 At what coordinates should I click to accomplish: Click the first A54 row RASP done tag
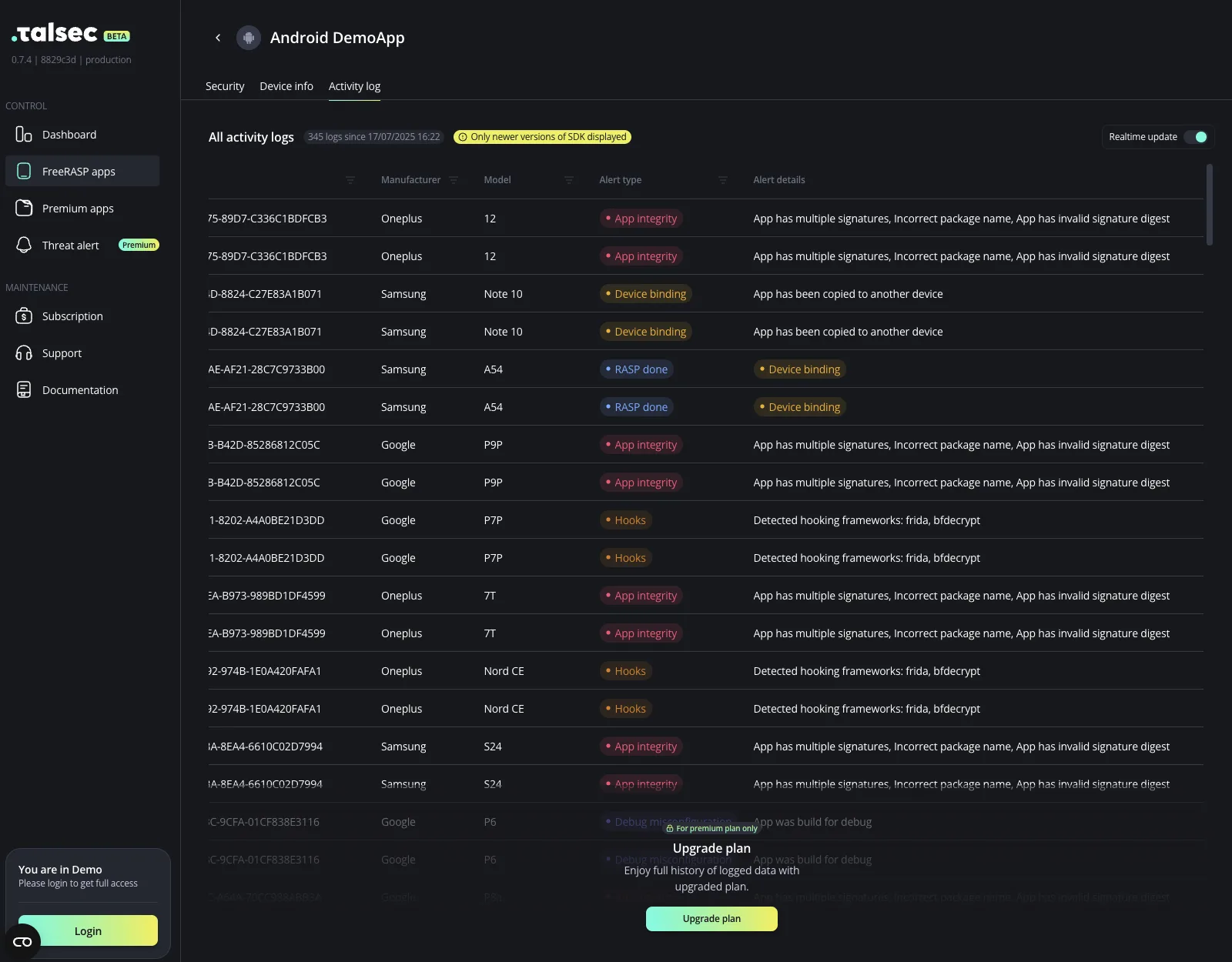pyautogui.click(x=637, y=369)
